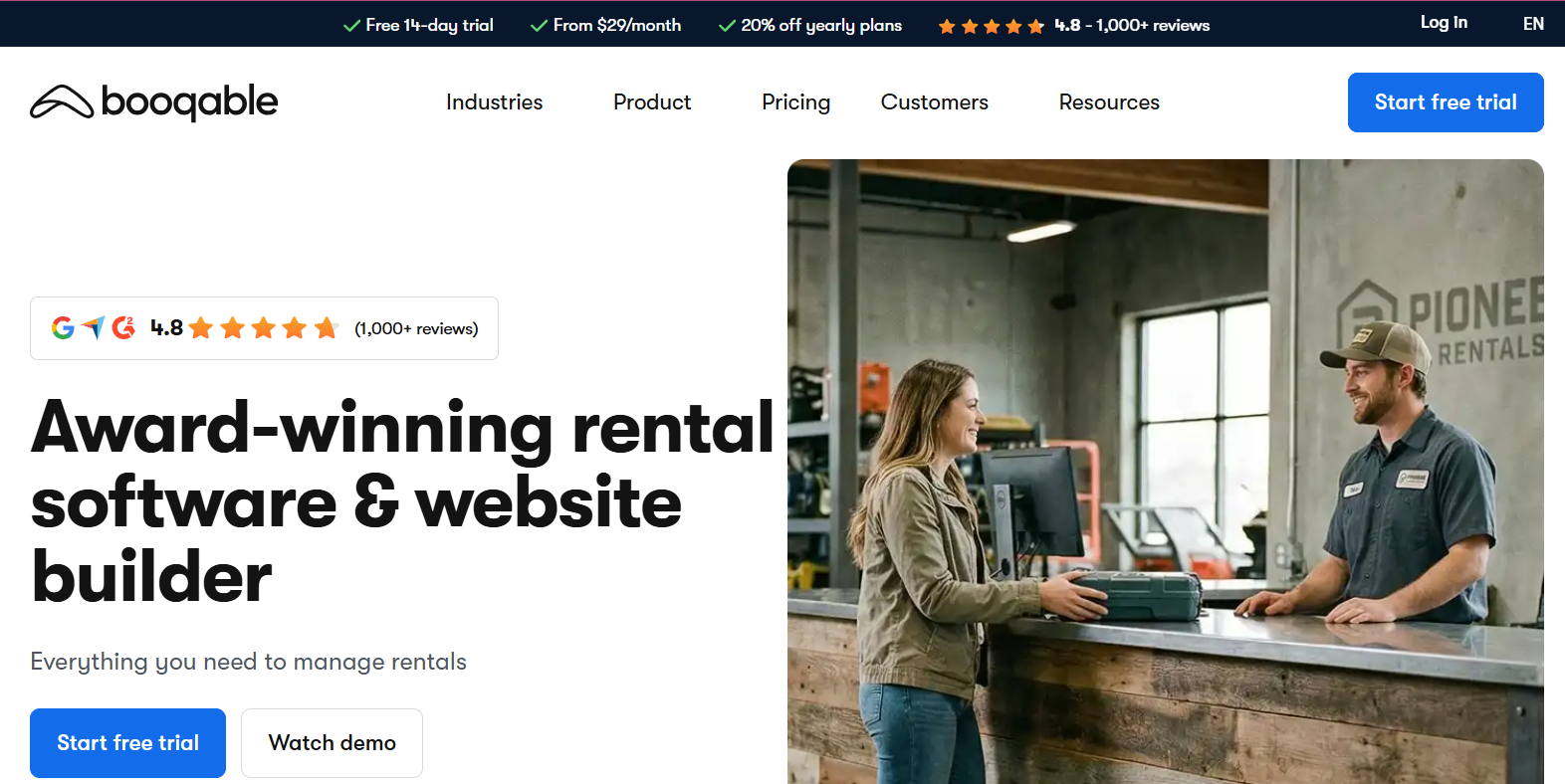Viewport: 1565px width, 784px height.
Task: Click the Free 14-day trial text
Action: pyautogui.click(x=429, y=26)
